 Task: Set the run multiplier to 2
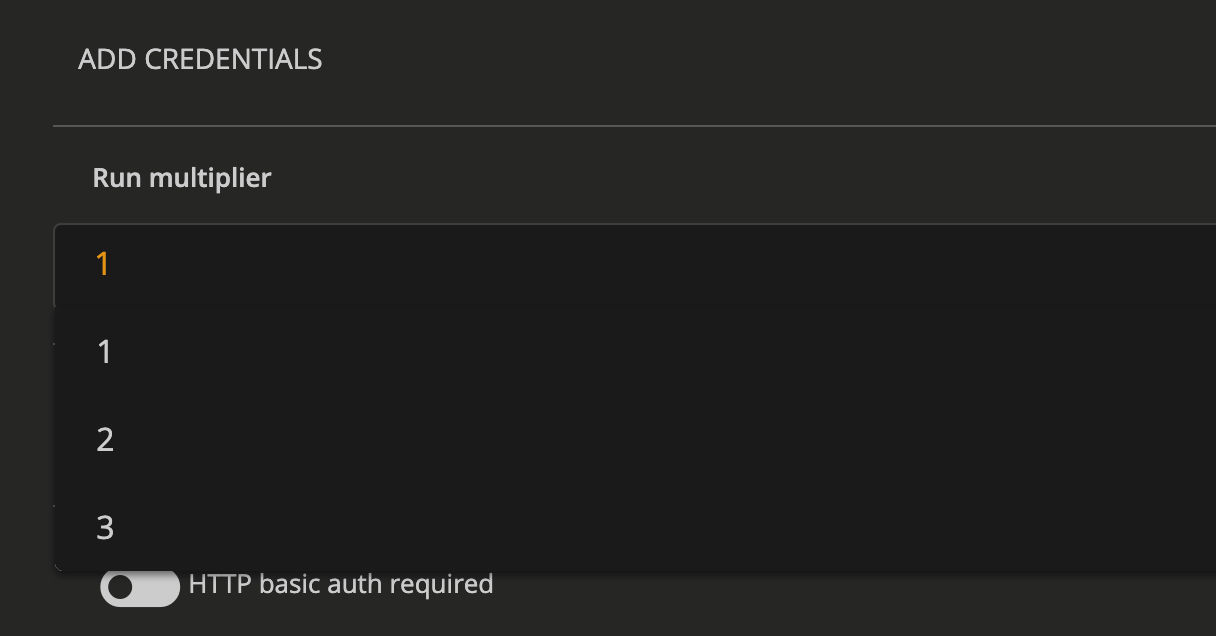pyautogui.click(x=105, y=440)
